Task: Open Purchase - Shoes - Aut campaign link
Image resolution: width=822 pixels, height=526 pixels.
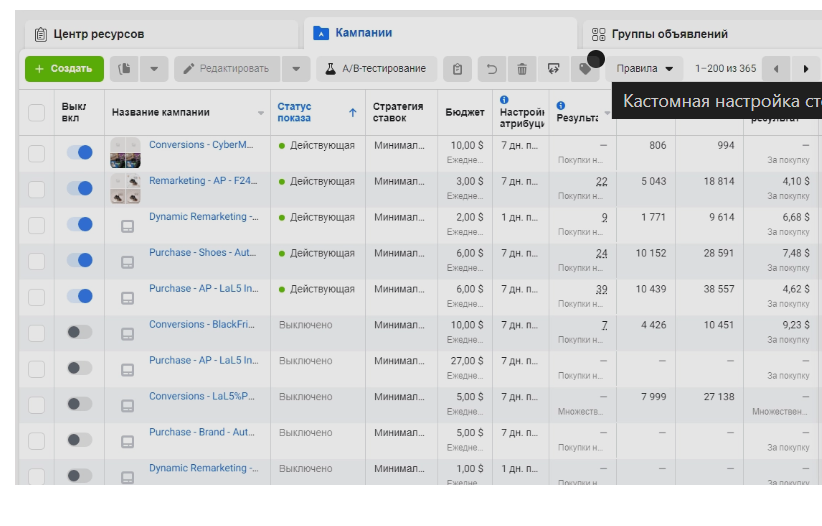Action: tap(202, 252)
